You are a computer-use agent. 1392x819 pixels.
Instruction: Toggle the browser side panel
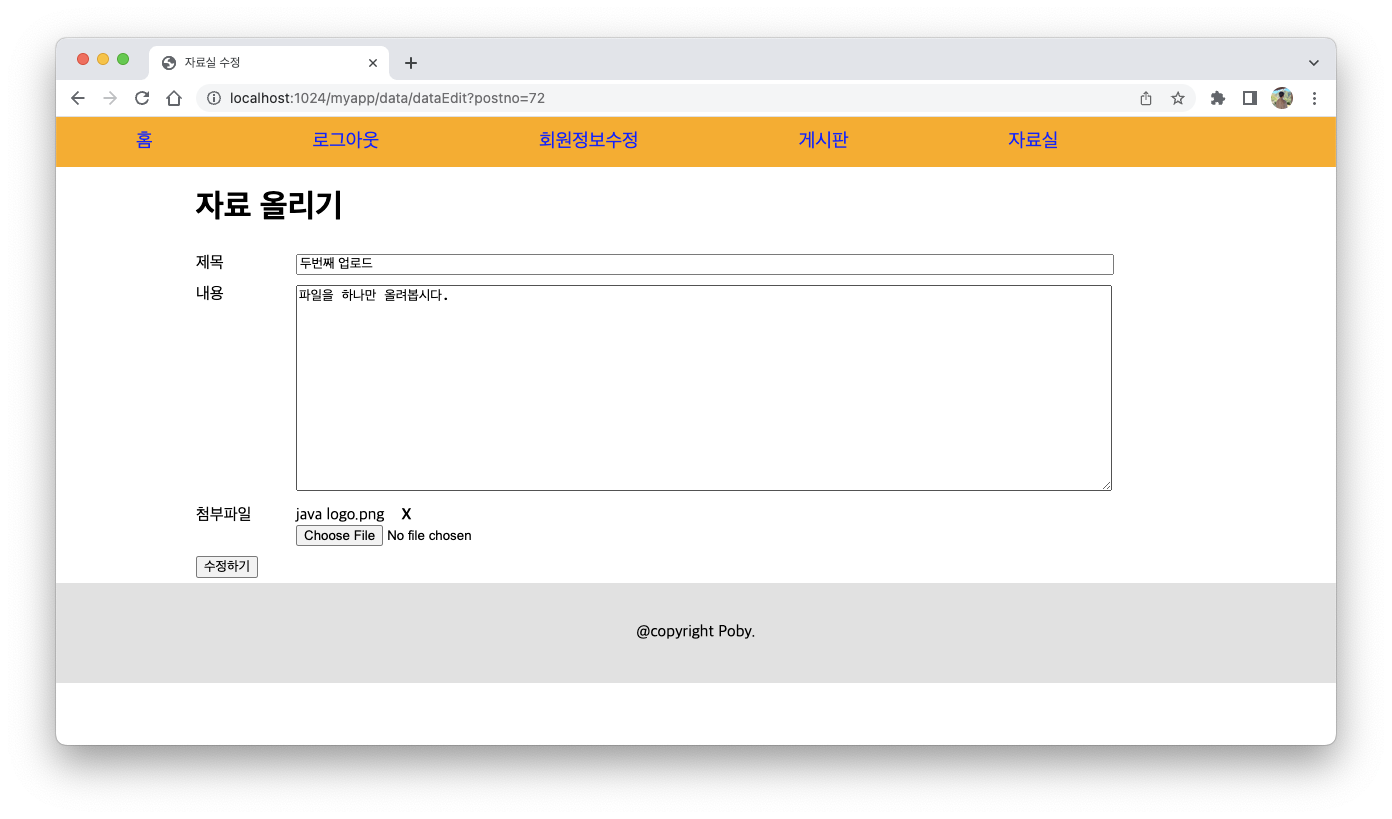pyautogui.click(x=1250, y=98)
